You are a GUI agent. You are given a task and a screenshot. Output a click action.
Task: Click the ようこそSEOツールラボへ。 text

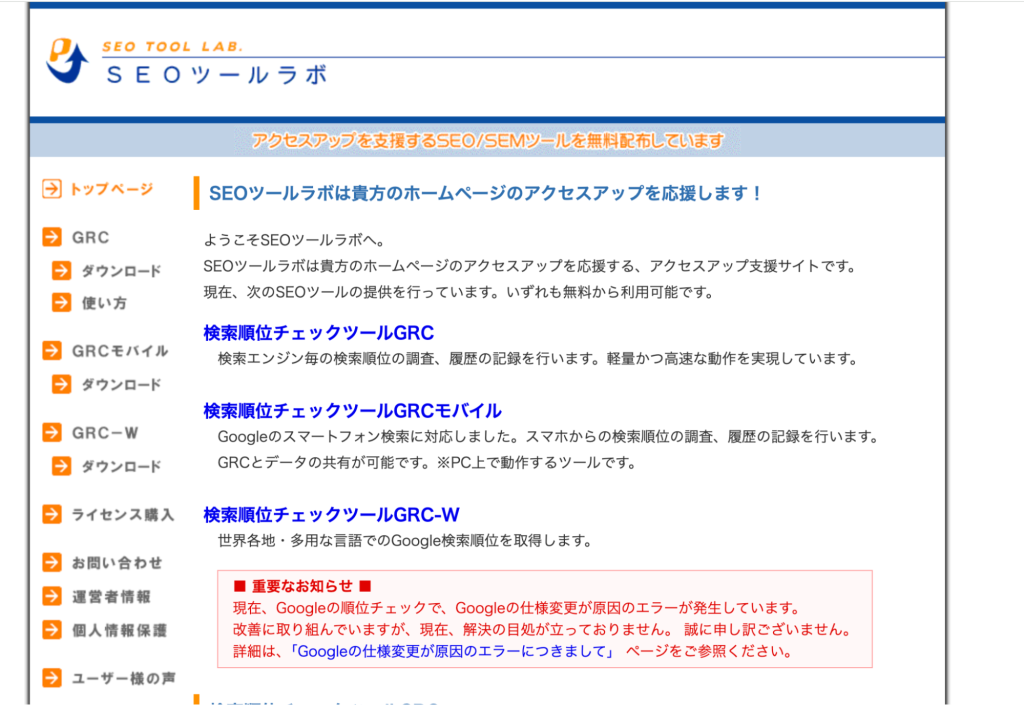[x=295, y=240]
